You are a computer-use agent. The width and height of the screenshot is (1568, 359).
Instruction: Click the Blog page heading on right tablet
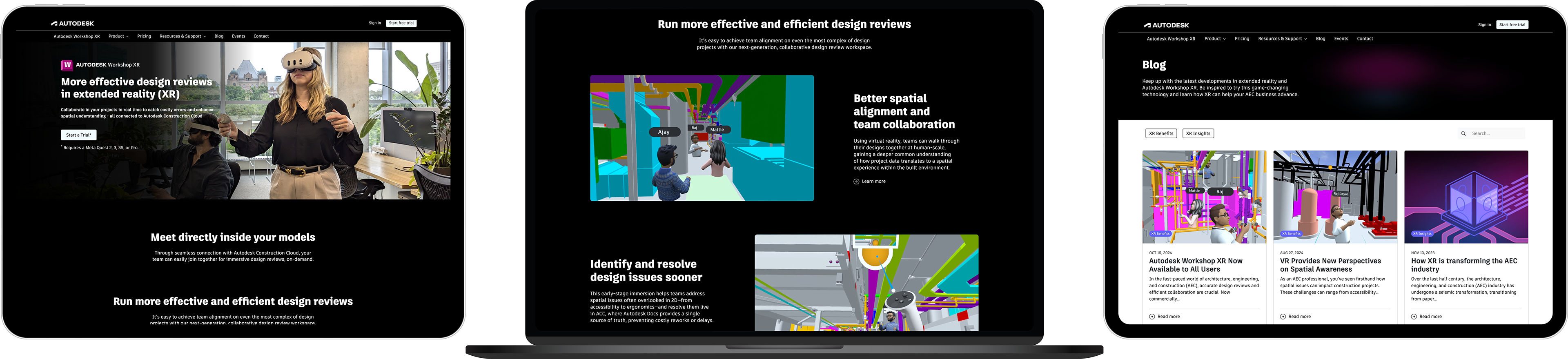tap(1154, 64)
